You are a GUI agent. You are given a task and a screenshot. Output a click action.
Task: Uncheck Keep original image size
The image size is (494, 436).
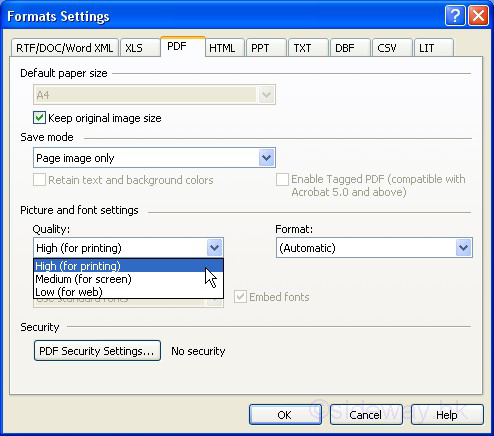click(x=39, y=118)
